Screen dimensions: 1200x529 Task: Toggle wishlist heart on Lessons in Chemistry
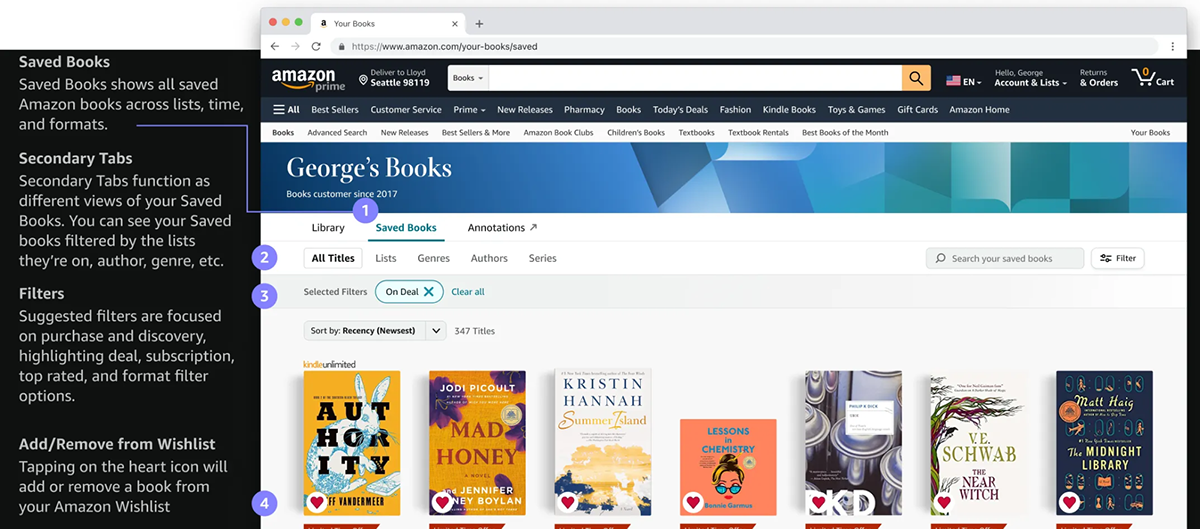click(x=693, y=502)
